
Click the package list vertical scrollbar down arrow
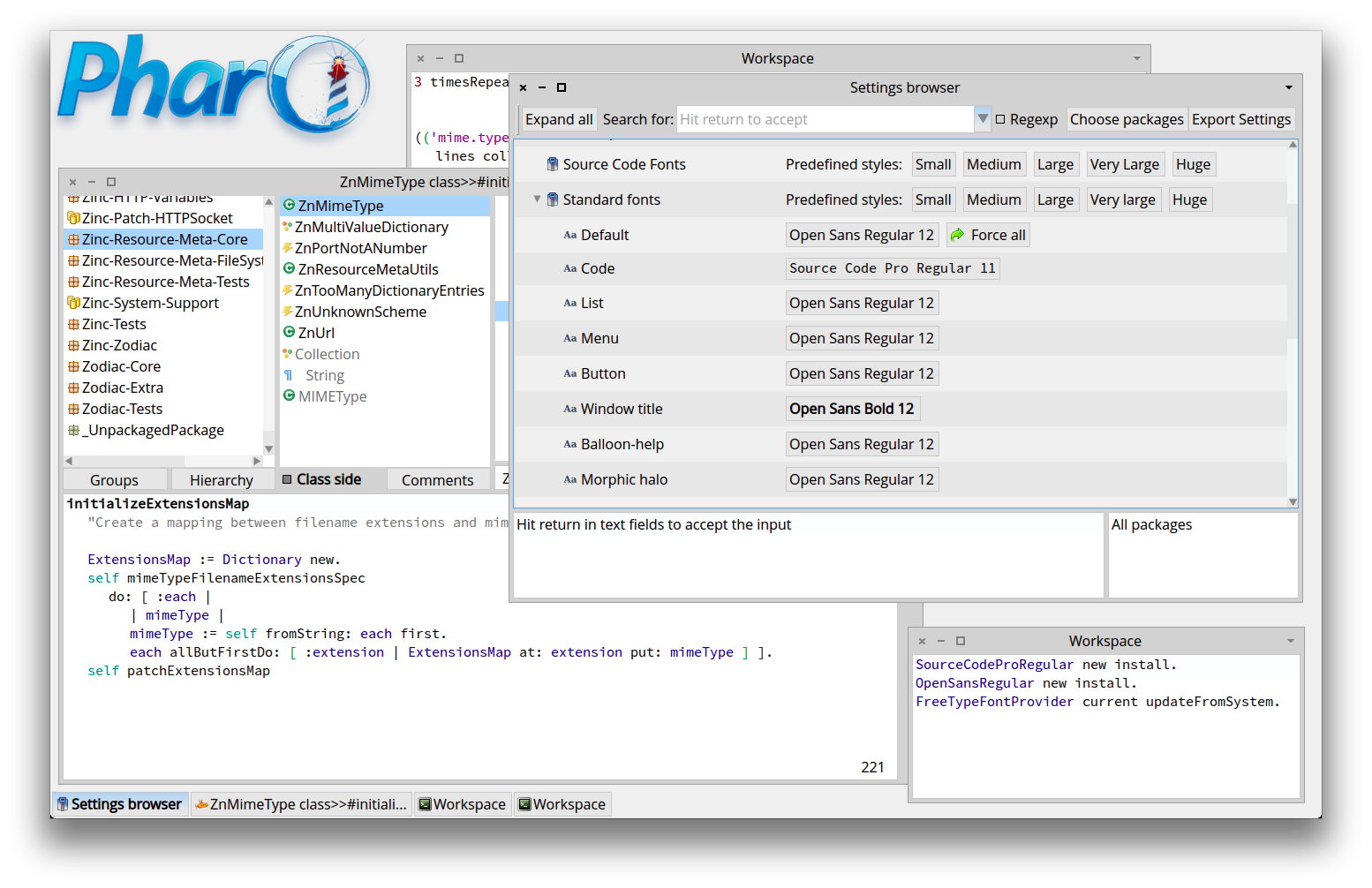click(x=268, y=449)
